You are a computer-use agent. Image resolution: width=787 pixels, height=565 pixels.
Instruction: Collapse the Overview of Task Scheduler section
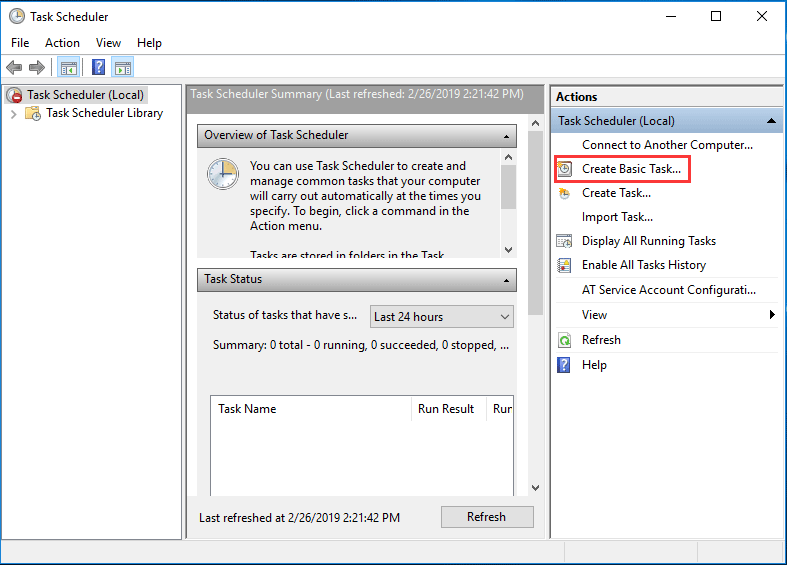(506, 136)
